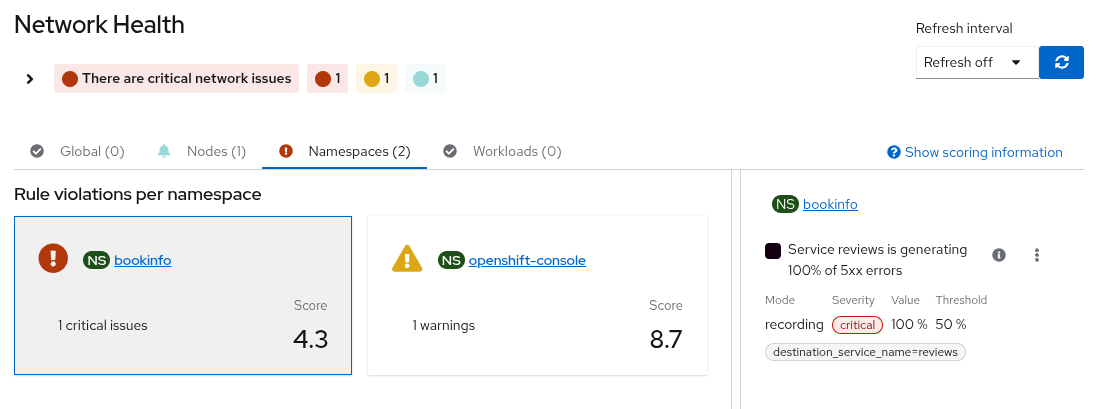Switch to the Global (0) tab
Screen dimensions: 1111x409
click(77, 151)
